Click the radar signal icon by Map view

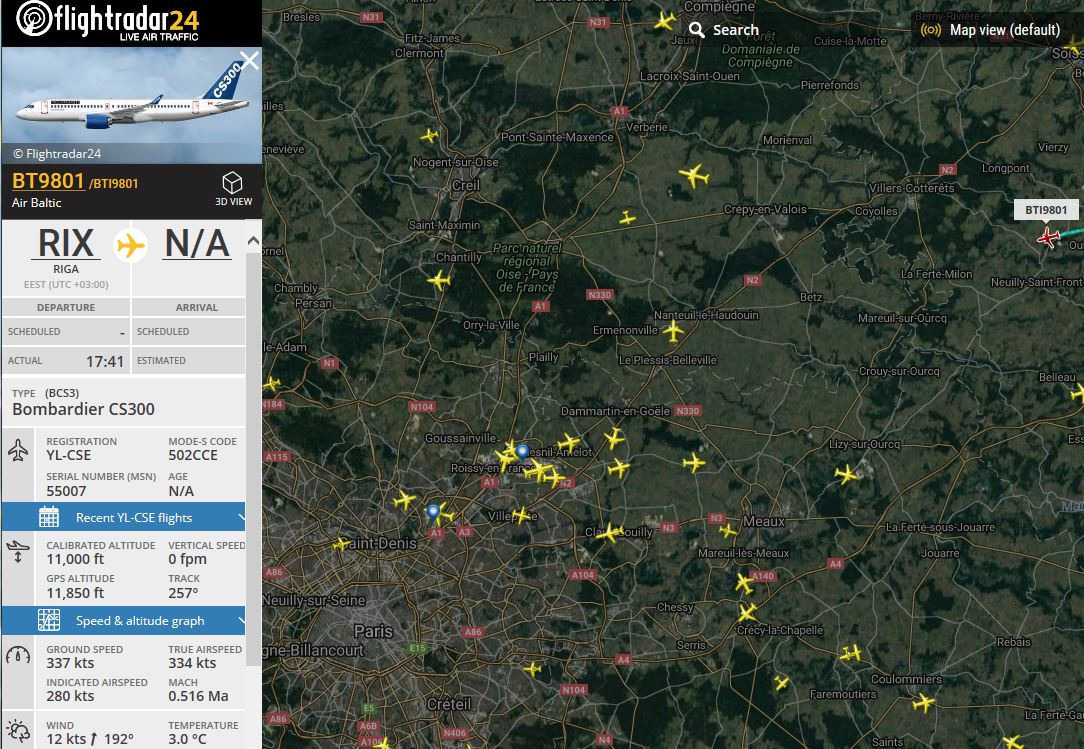[931, 30]
